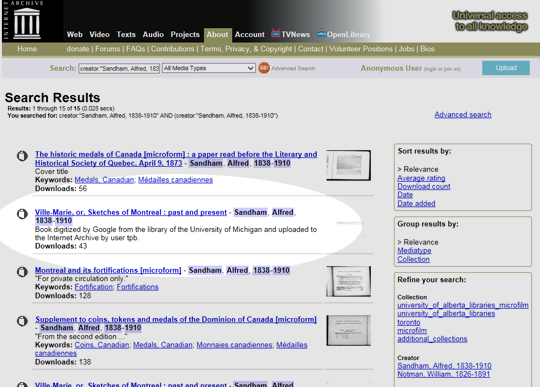Refine by creator Sandham, Alfred, 1838-1910
Screen dimensions: 540x387
[x=444, y=366]
